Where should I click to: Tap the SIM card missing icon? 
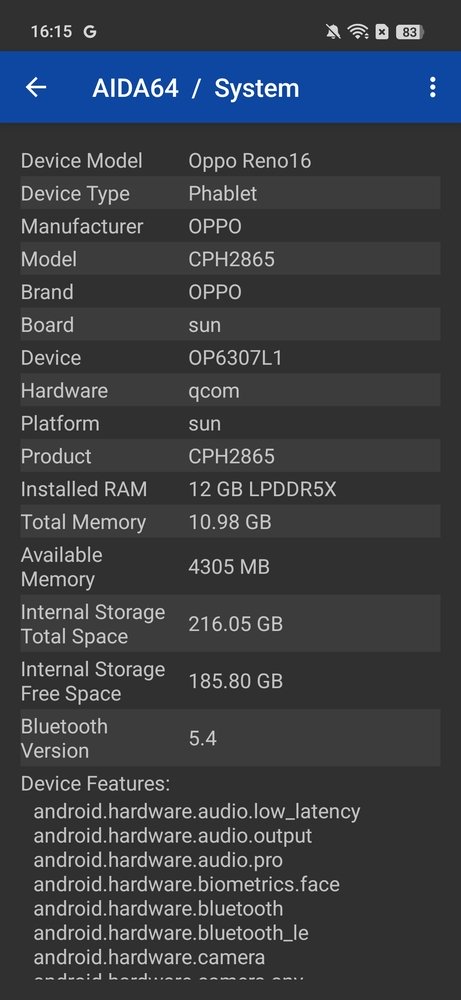382,31
